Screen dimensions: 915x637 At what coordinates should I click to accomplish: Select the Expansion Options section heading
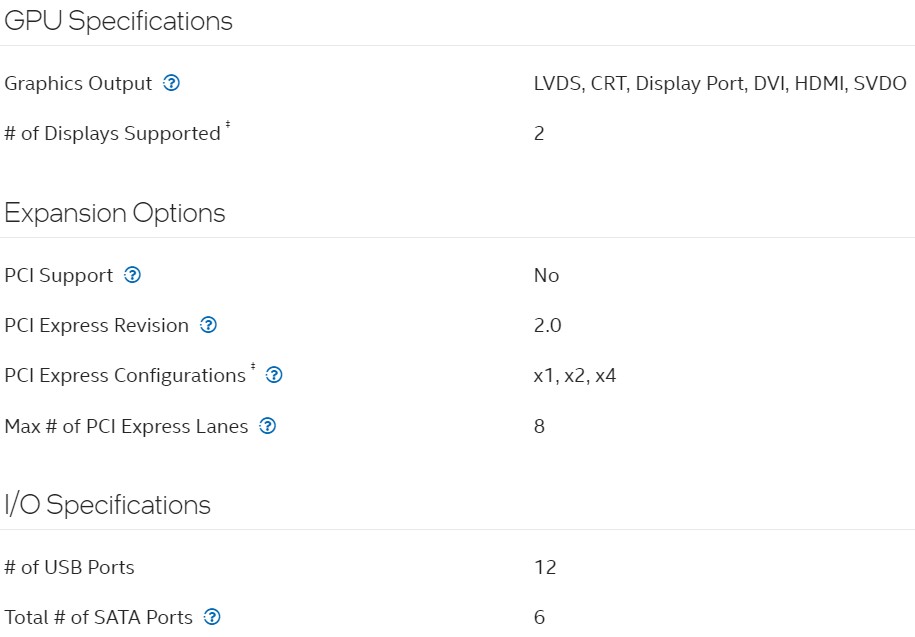pos(115,213)
